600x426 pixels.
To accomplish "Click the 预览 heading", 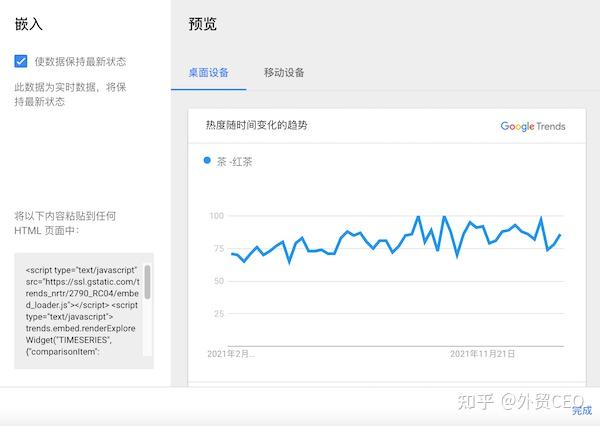I will point(202,24).
